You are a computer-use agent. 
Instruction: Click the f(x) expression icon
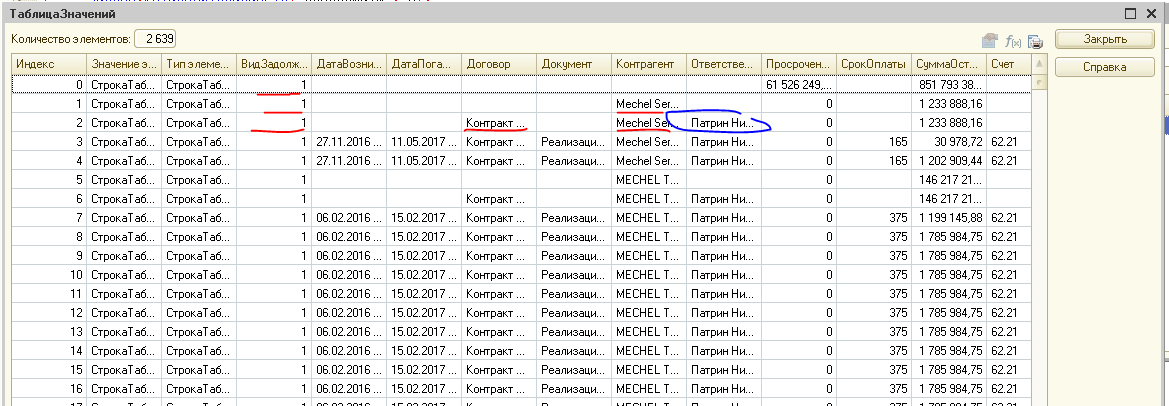coord(1013,40)
